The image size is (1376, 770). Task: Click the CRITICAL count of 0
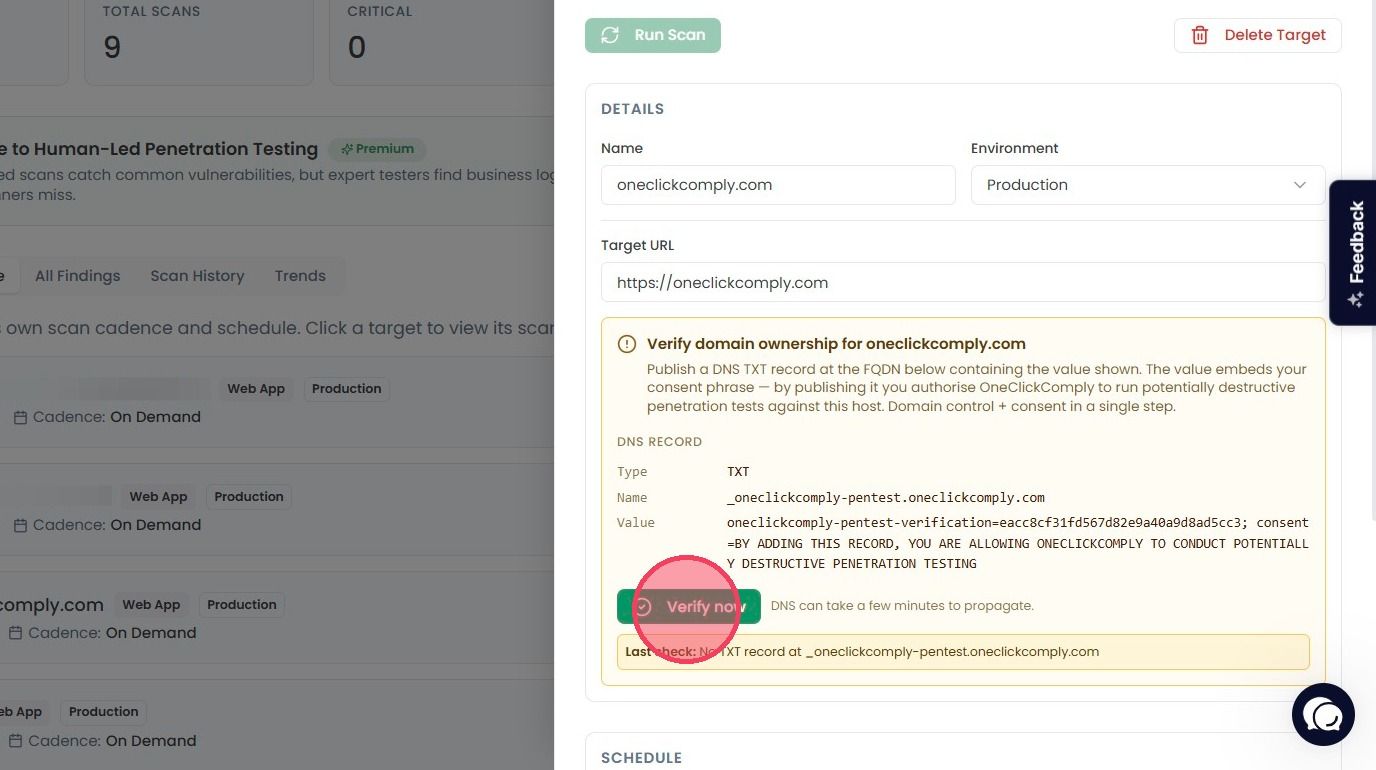[x=357, y=47]
